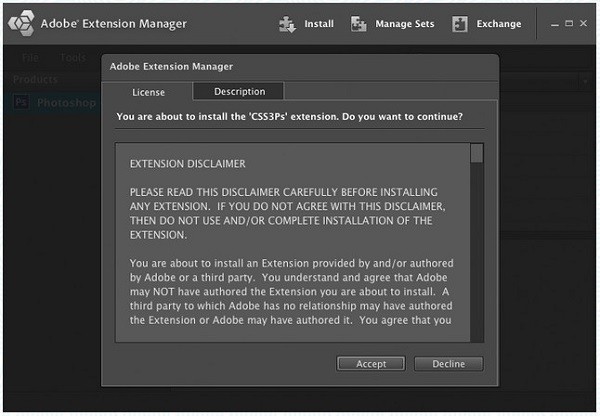
Task: Open the dimmed Tools menu
Action: point(73,57)
